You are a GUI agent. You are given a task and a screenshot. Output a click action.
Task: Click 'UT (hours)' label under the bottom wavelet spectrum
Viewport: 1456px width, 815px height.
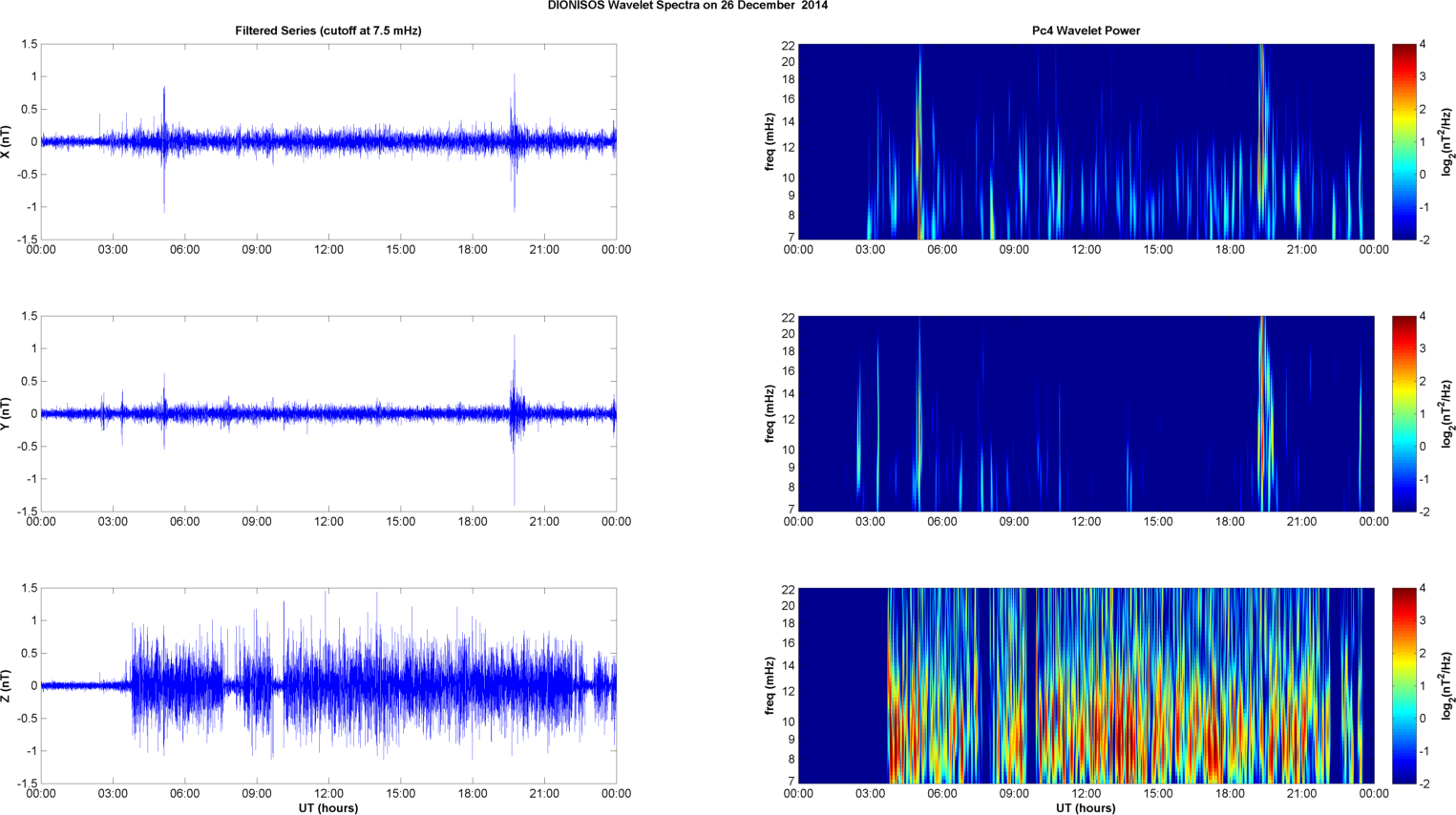click(x=1086, y=808)
